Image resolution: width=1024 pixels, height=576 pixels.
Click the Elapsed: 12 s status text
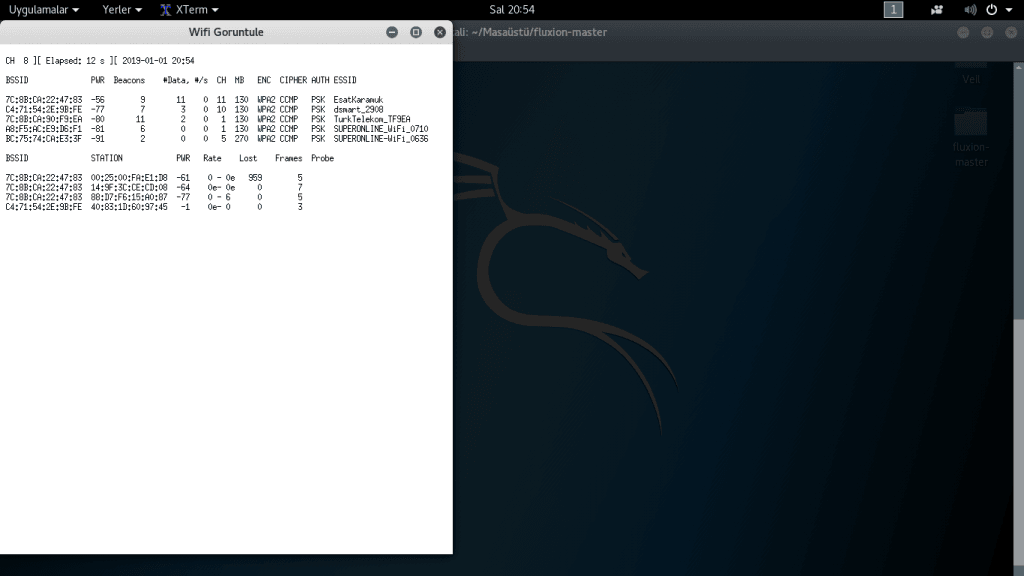74,61
